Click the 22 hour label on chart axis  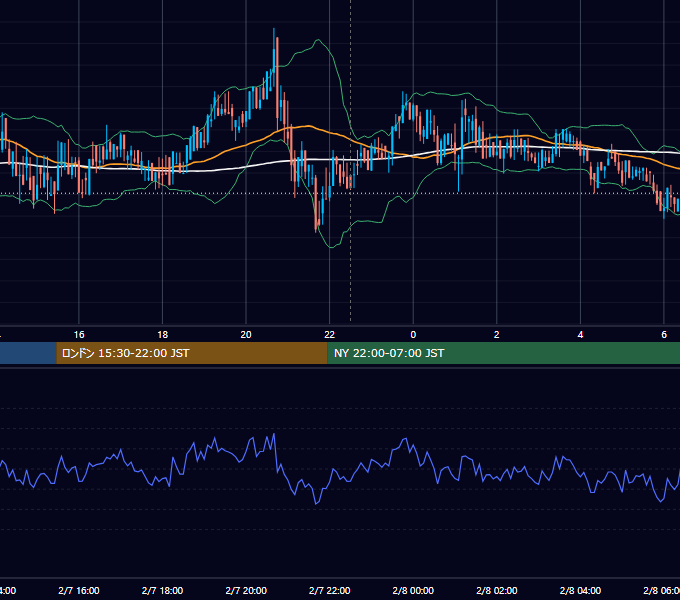tap(330, 335)
